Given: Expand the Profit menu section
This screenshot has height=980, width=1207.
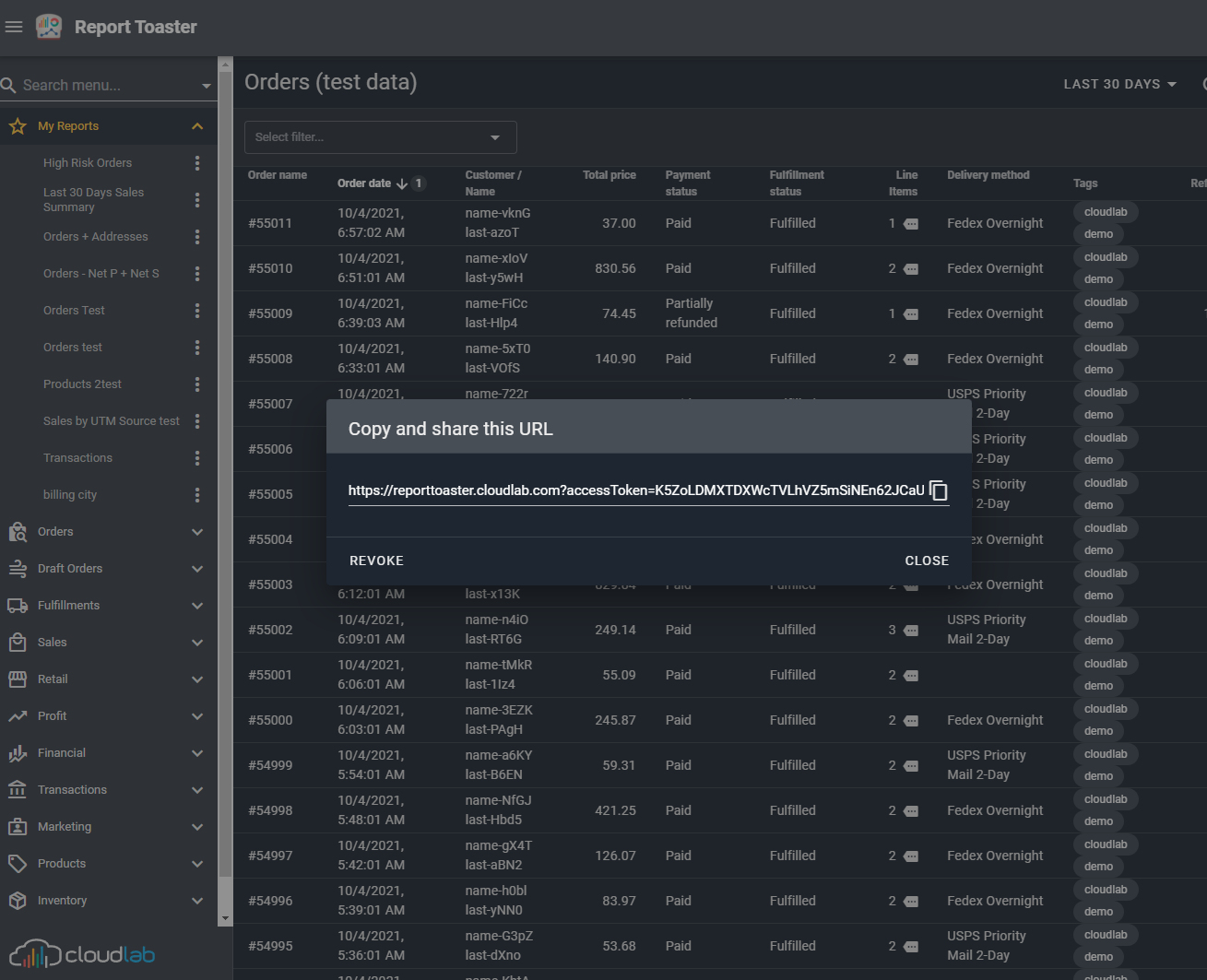Looking at the screenshot, I should pyautogui.click(x=197, y=716).
